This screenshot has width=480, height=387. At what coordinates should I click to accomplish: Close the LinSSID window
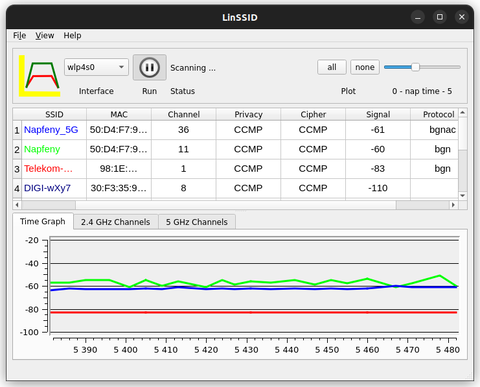tap(462, 17)
